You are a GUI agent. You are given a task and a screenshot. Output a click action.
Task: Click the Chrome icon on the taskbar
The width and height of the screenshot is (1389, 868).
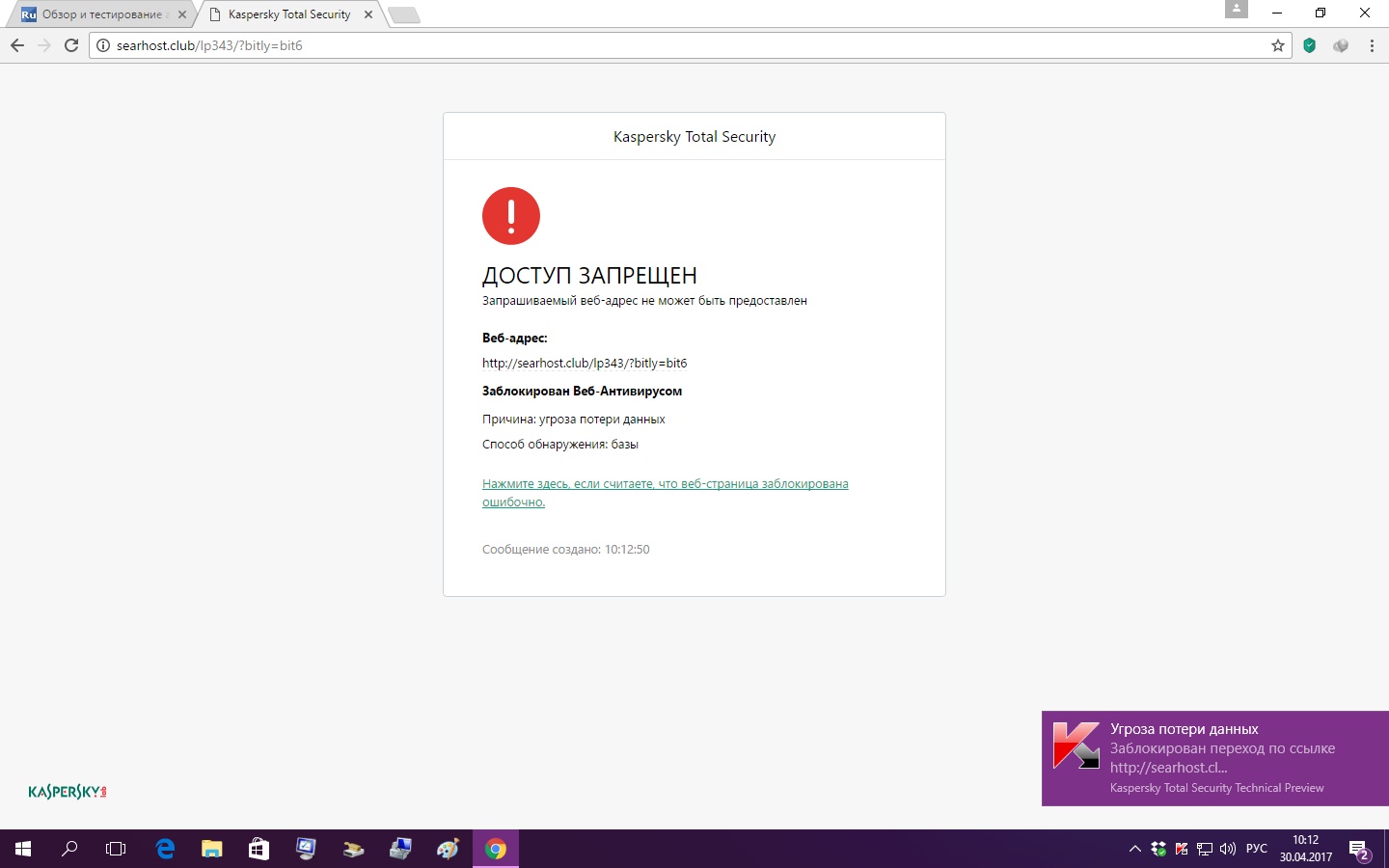tap(496, 849)
